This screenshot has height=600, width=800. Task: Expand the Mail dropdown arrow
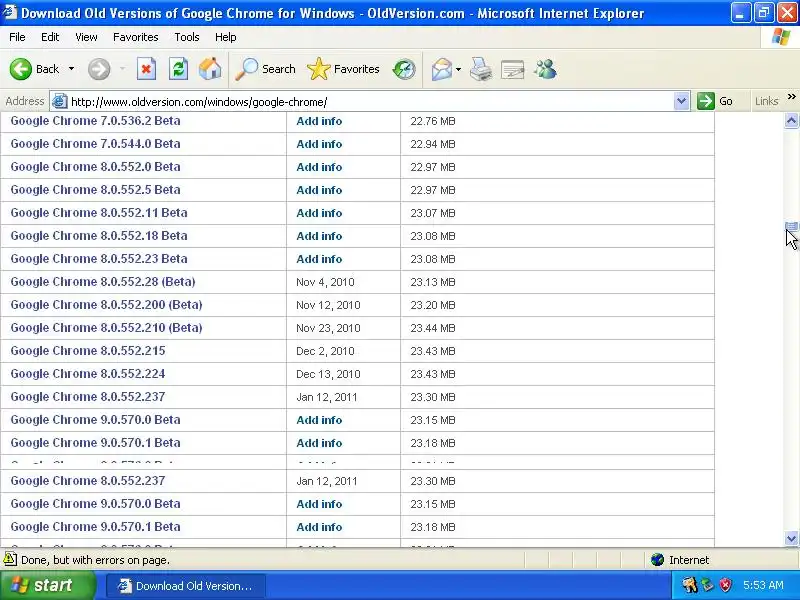(458, 69)
